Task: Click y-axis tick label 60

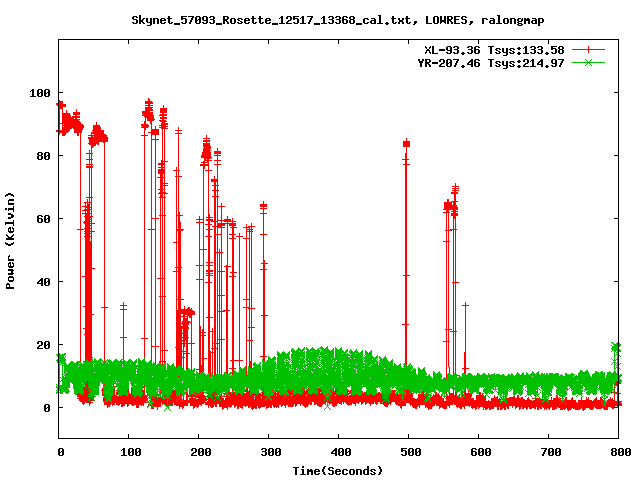Action: click(43, 219)
